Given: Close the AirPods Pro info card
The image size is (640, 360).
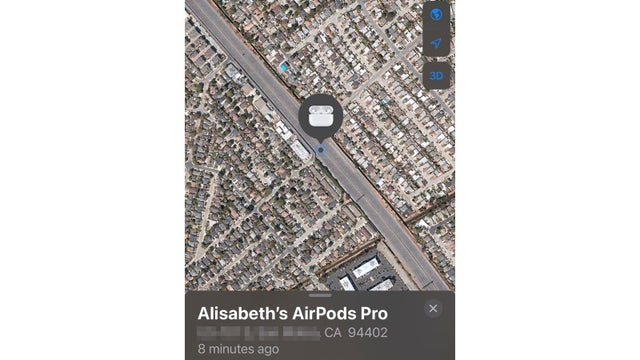Looking at the screenshot, I should [x=433, y=309].
